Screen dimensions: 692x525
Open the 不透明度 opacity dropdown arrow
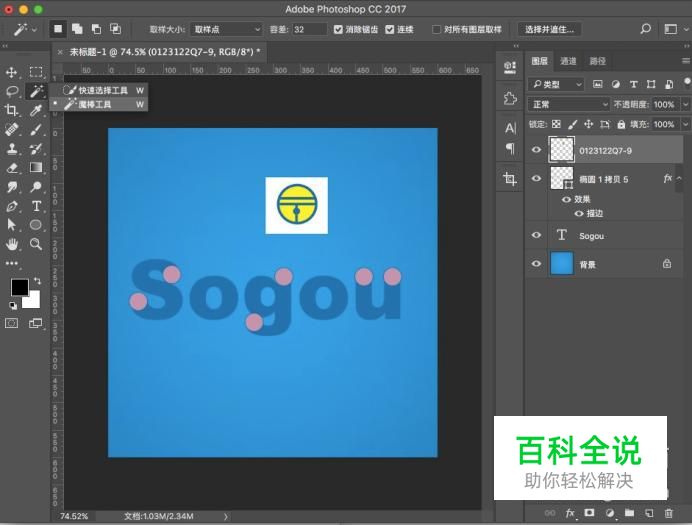point(685,105)
